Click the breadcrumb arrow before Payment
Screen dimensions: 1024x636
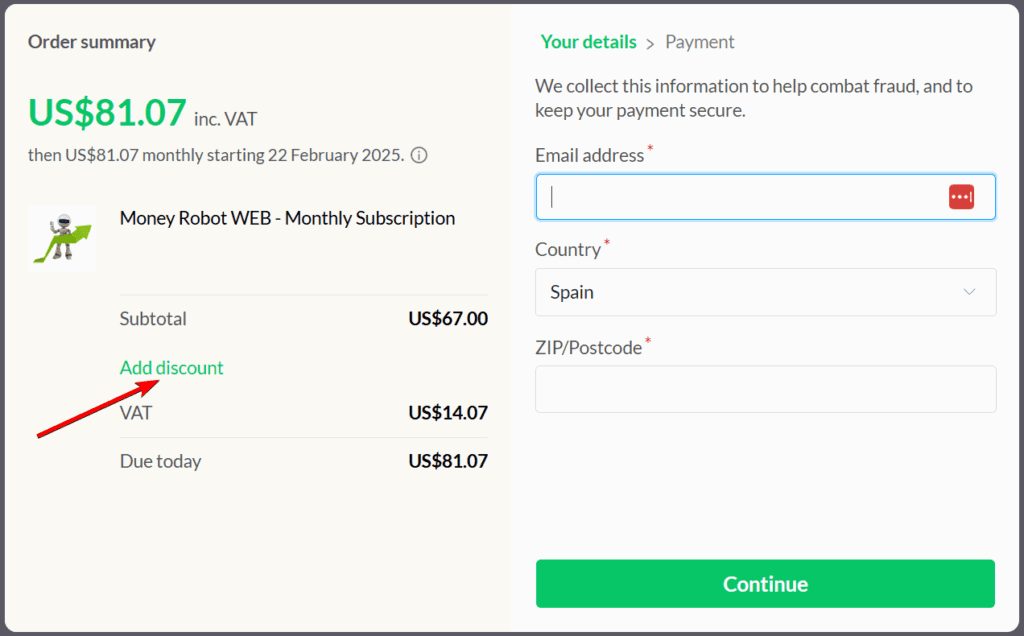click(650, 43)
